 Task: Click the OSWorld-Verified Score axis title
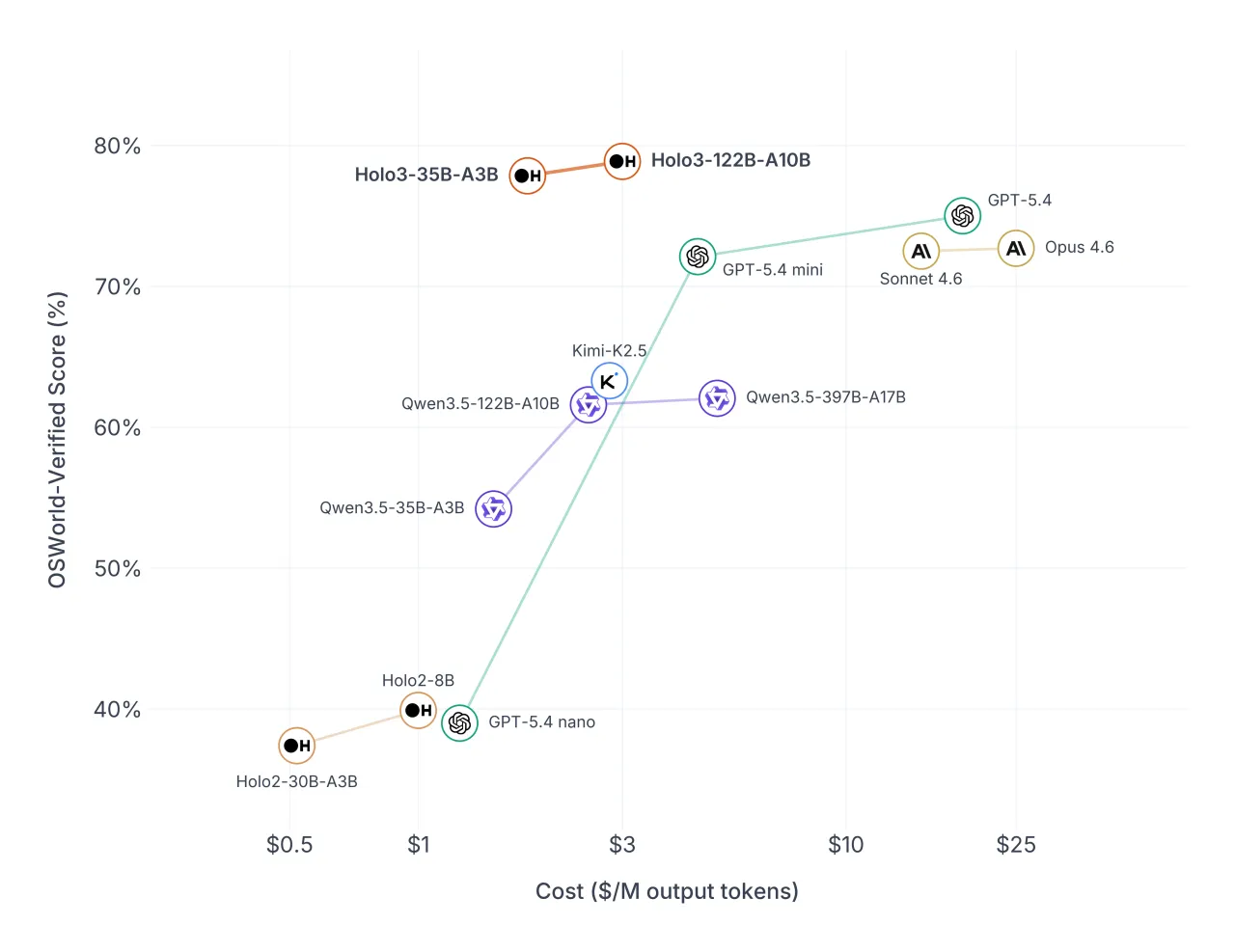(57, 440)
